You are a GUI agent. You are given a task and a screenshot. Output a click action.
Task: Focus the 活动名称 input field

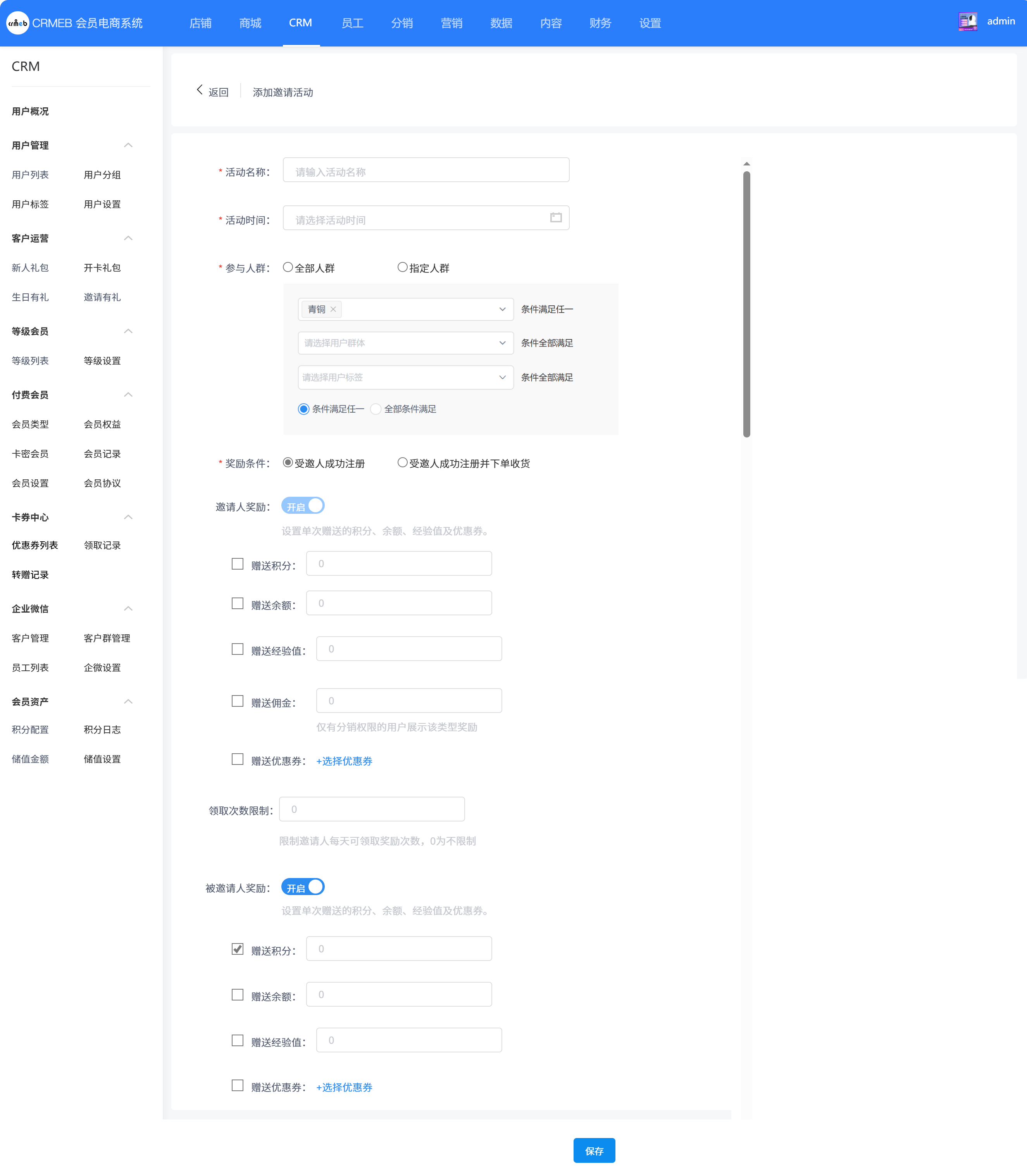coord(426,170)
